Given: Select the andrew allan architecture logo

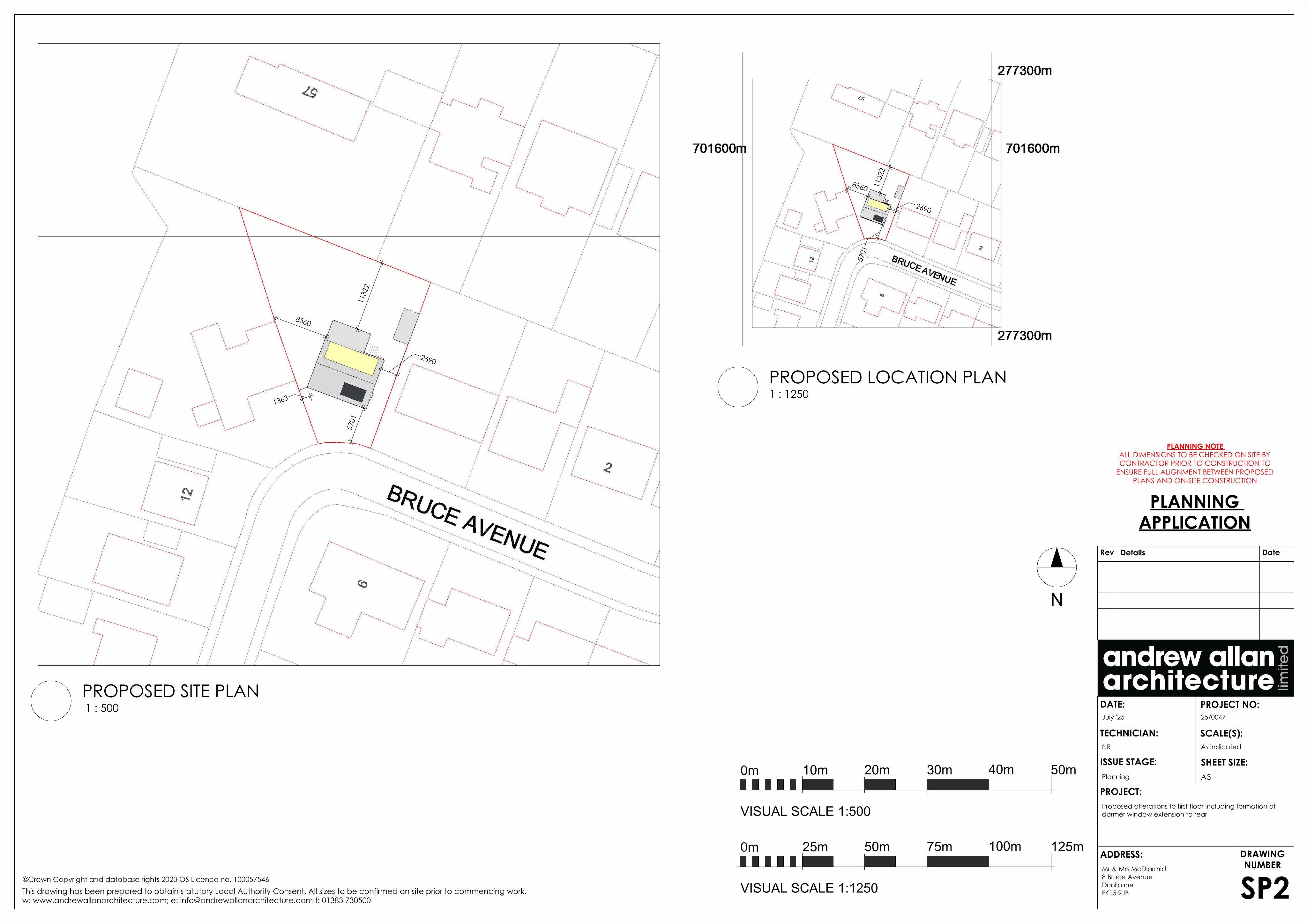Looking at the screenshot, I should pos(1195,668).
